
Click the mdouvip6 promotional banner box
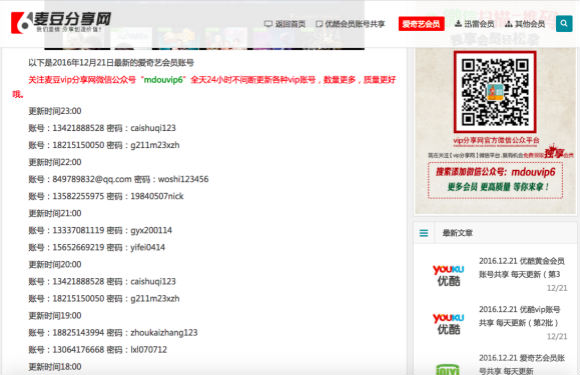(495, 180)
